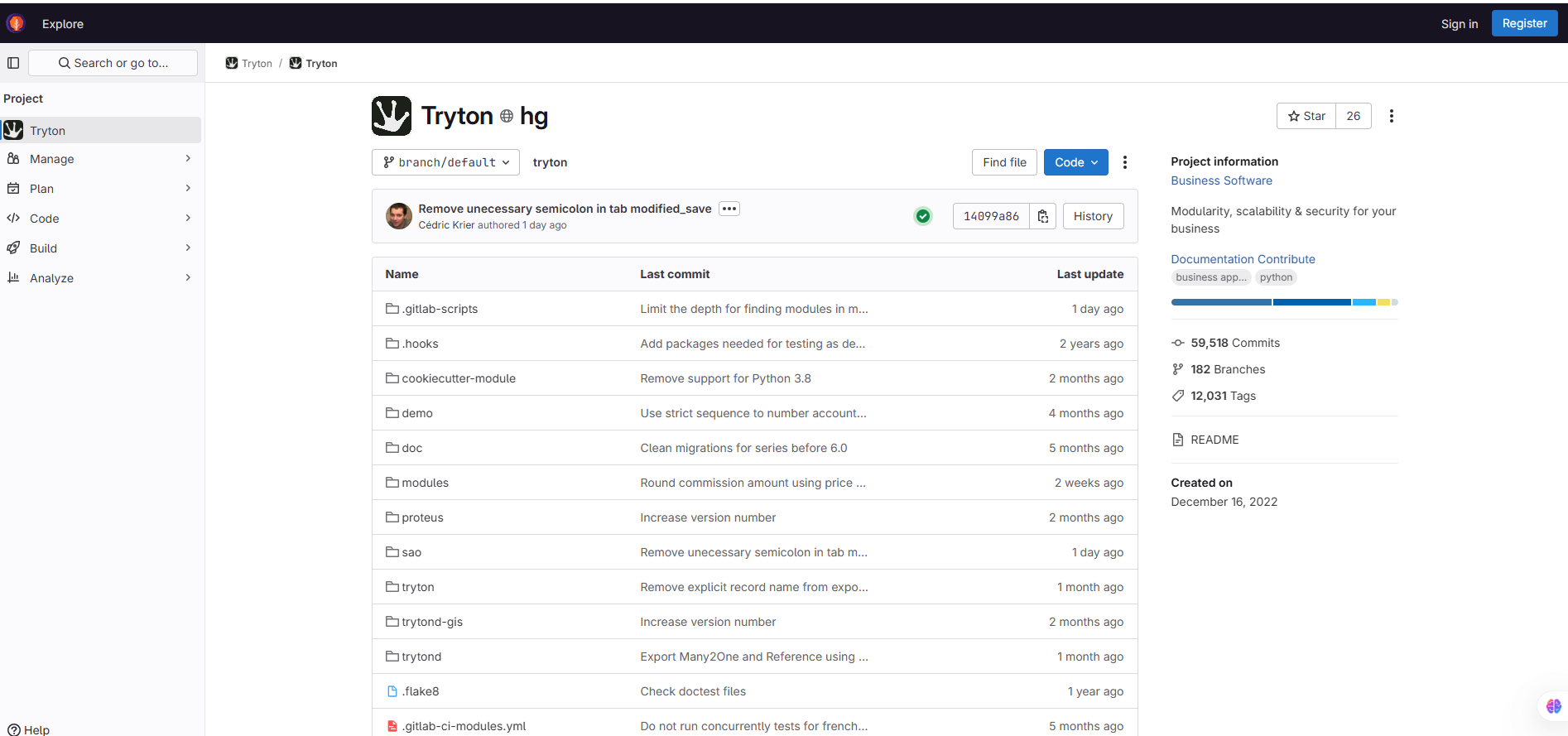Viewport: 1568px width, 736px height.
Task: Expand commit message ellipsis button
Action: (x=729, y=209)
